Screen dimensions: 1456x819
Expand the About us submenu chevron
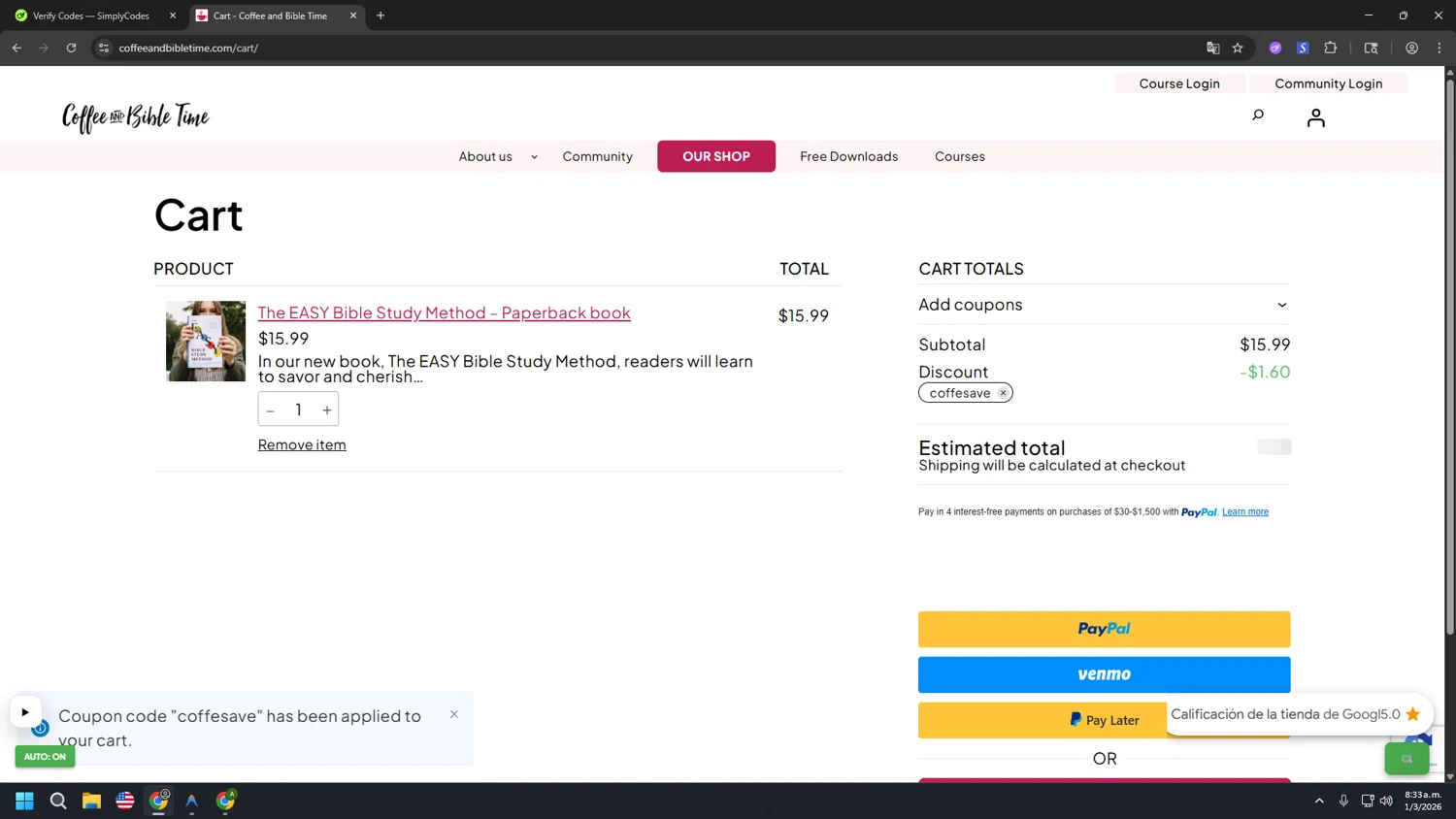534,157
